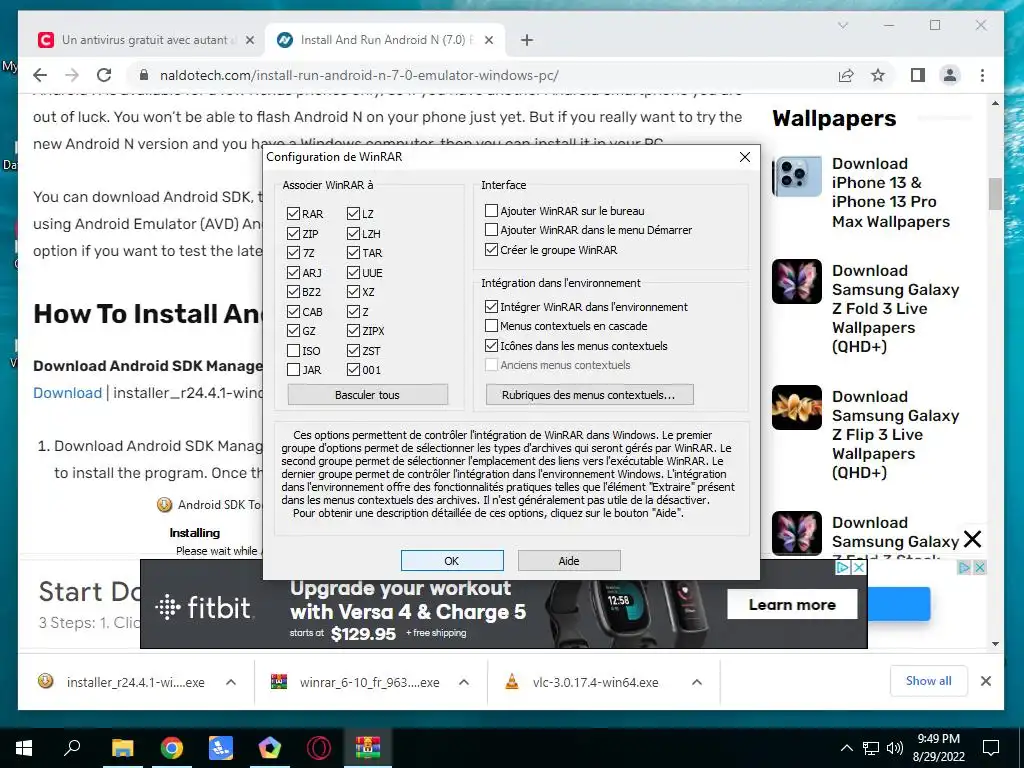This screenshot has width=1024, height=768.
Task: Close the fitbit ad with its X icon
Action: point(859,568)
